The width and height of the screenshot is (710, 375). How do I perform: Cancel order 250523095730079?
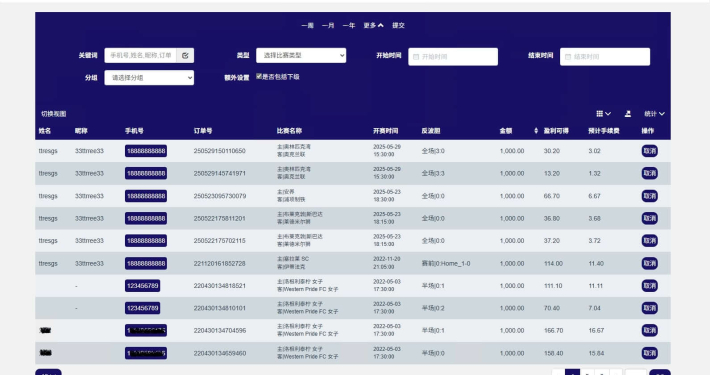pyautogui.click(x=649, y=196)
